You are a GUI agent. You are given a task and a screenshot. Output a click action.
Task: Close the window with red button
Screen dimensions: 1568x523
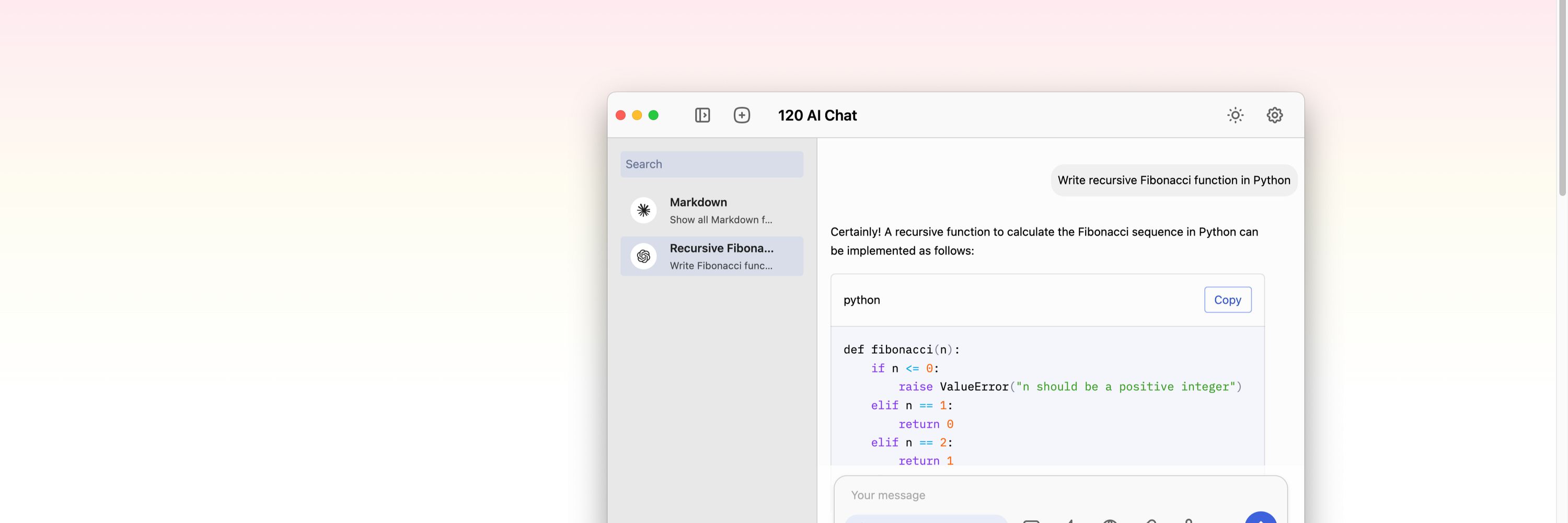pyautogui.click(x=620, y=115)
